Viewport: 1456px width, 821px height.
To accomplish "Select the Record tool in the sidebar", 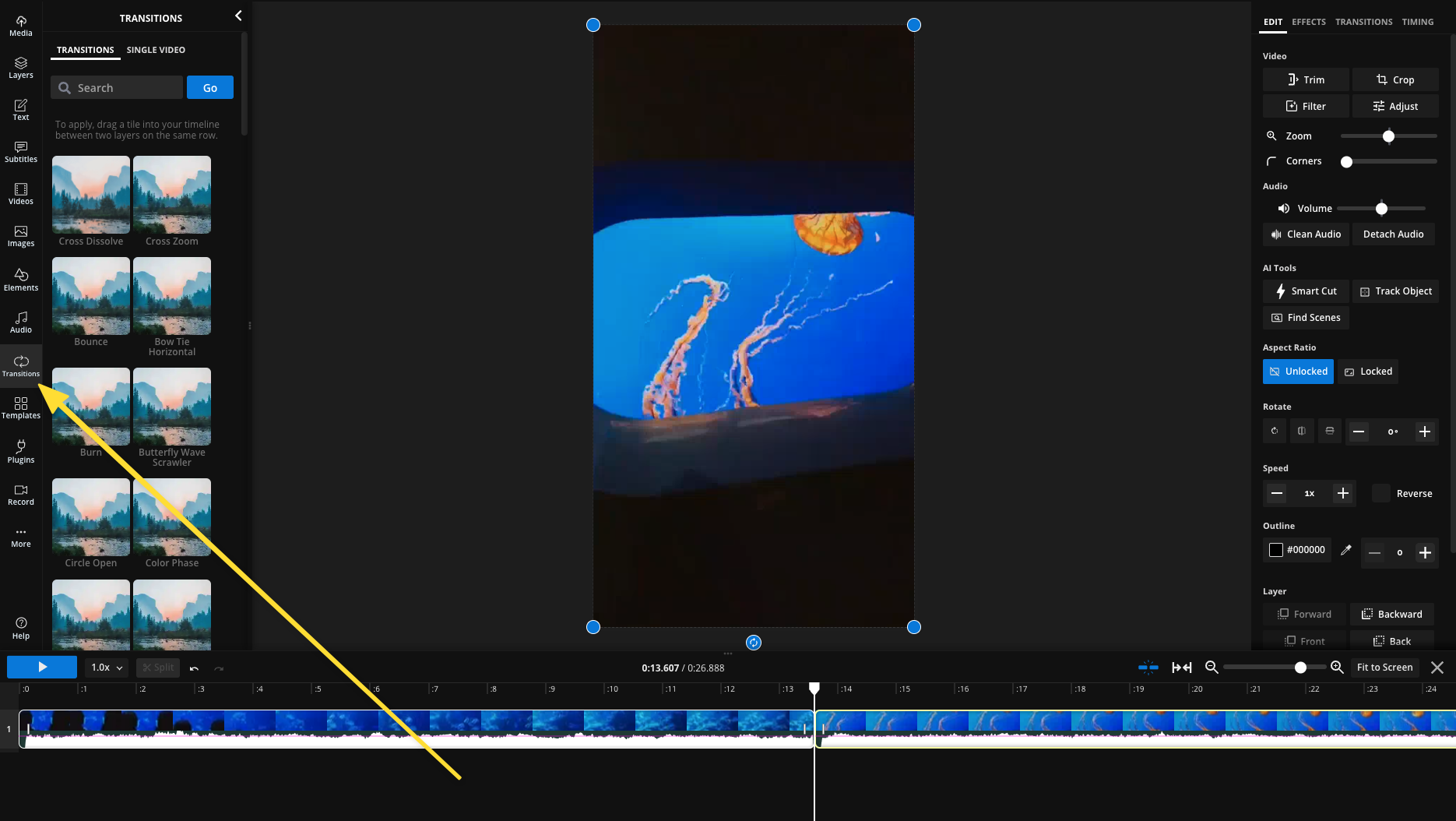I will 20,493.
